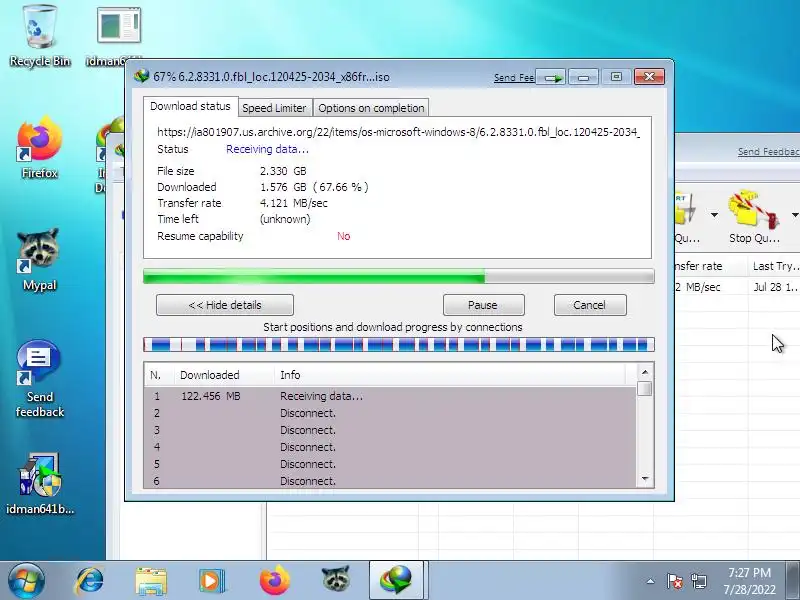Image resolution: width=800 pixels, height=600 pixels.
Task: Cancel the download
Action: 590,305
